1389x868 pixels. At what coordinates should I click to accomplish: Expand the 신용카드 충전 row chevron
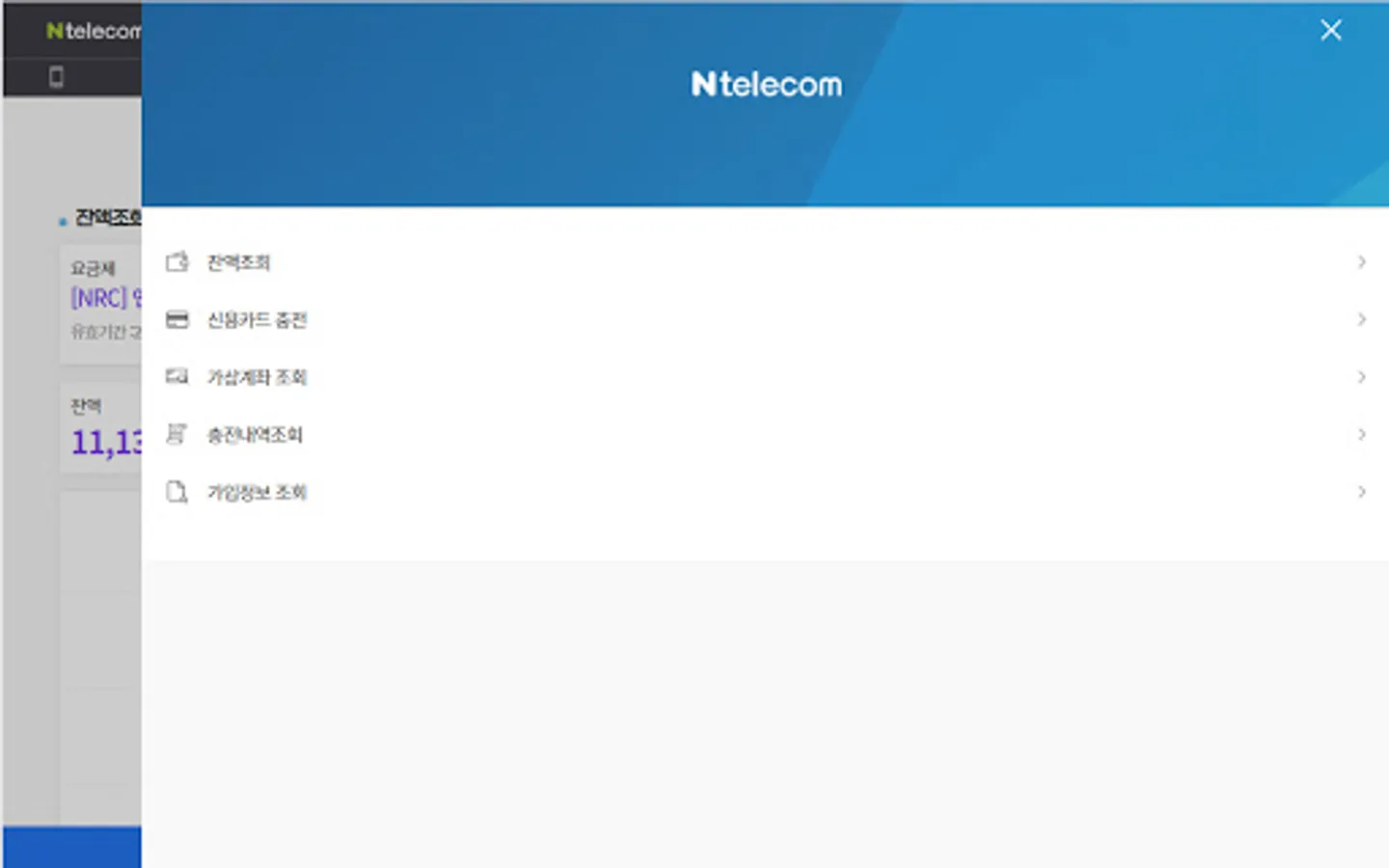pyautogui.click(x=1362, y=319)
